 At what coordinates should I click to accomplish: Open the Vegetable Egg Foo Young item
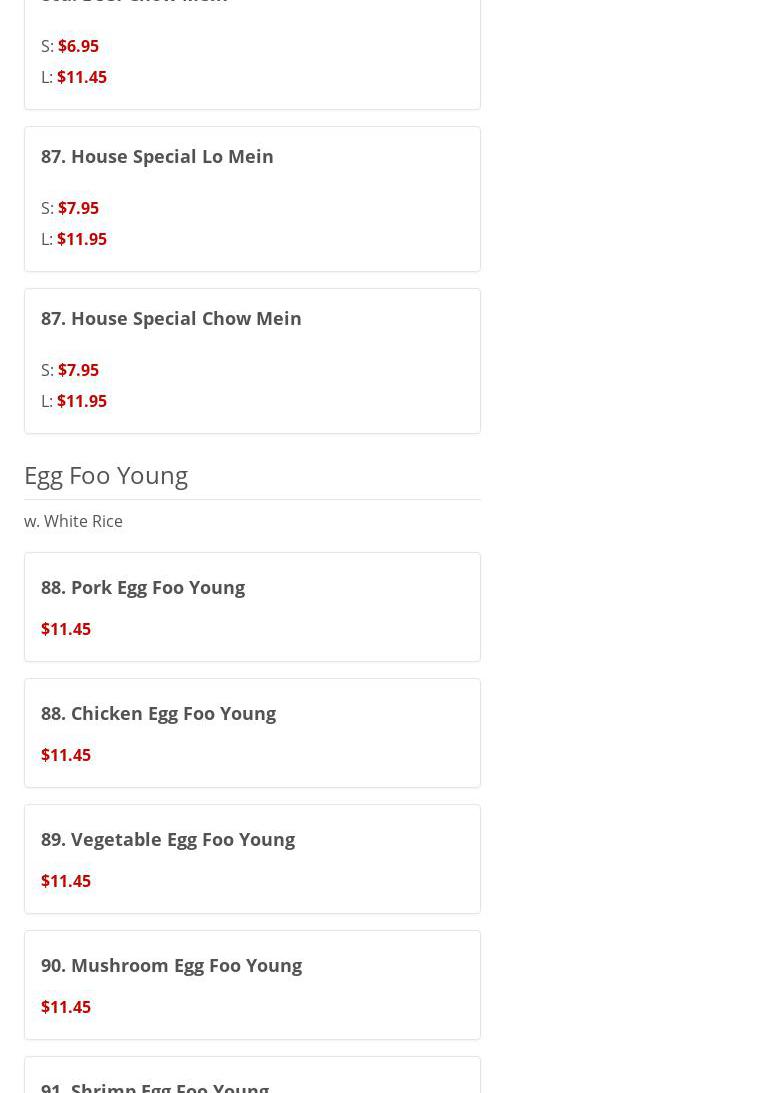pos(168,840)
